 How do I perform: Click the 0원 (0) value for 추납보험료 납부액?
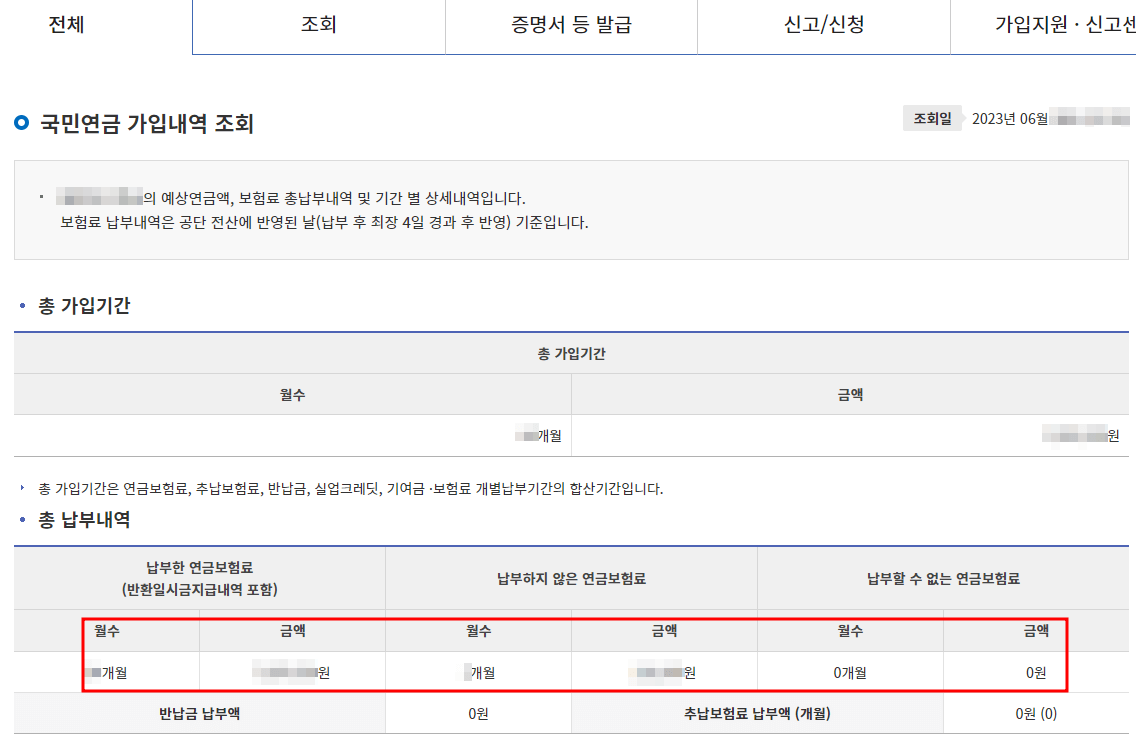pos(1037,712)
